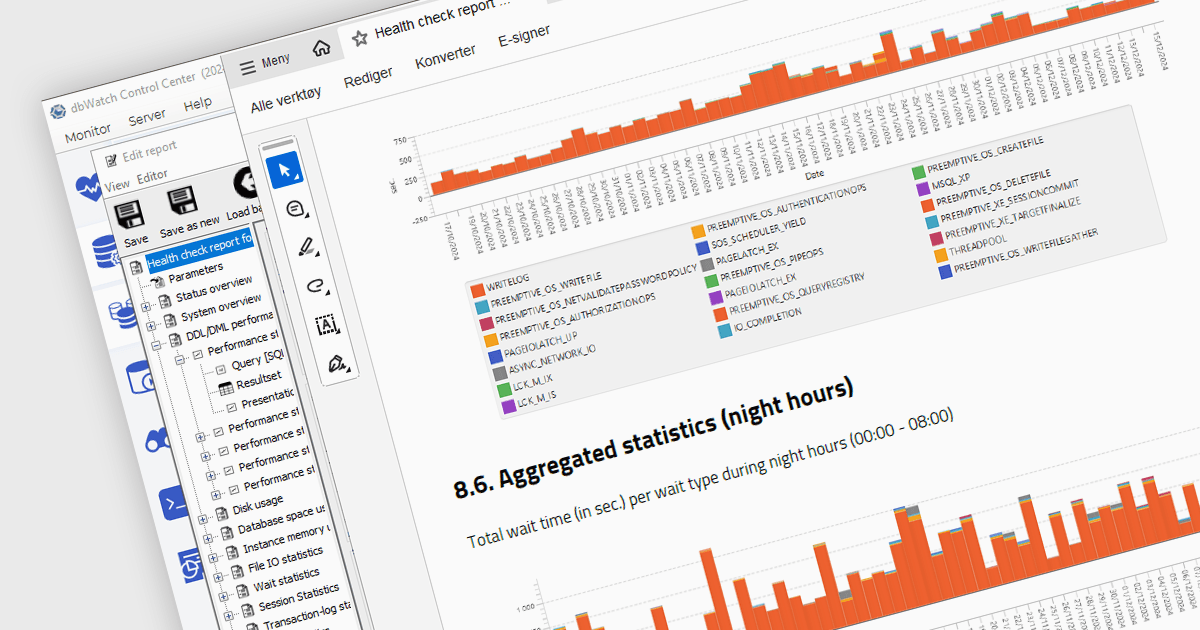The image size is (1200, 630).
Task: Open the Server menu in dbWatch
Action: click(x=147, y=117)
